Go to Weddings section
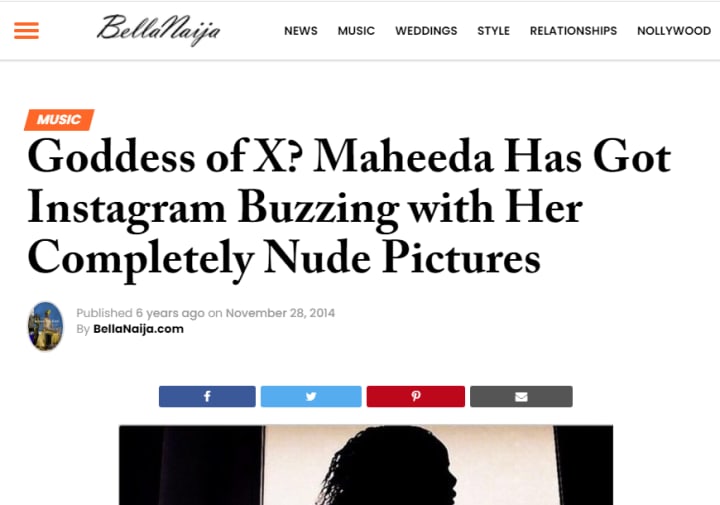 [x=426, y=31]
